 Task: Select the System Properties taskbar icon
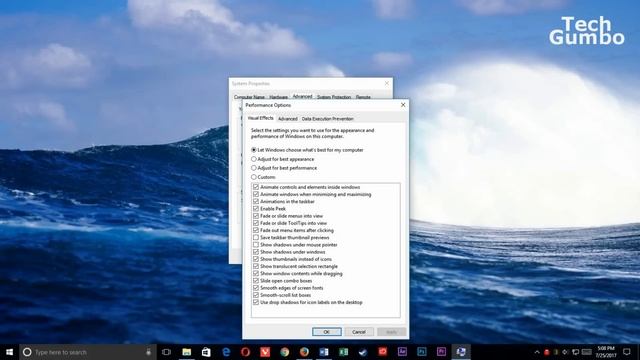coord(461,352)
